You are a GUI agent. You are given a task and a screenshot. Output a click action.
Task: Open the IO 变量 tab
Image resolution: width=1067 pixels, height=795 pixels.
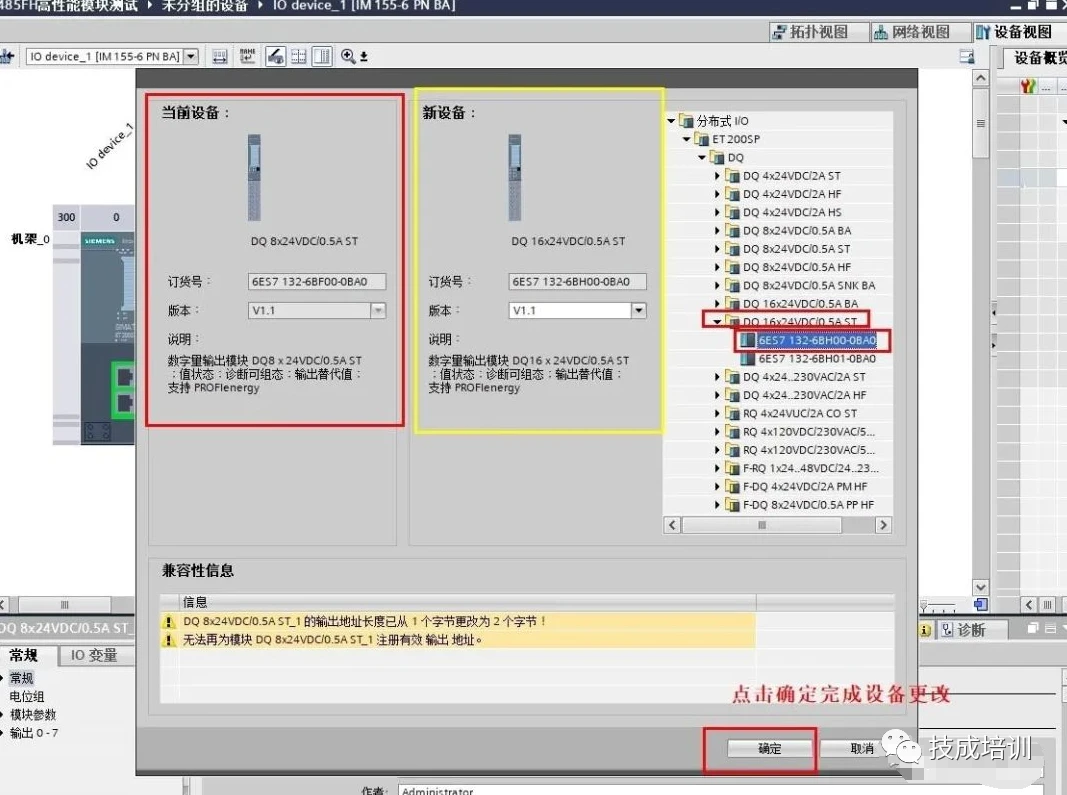click(x=93, y=655)
